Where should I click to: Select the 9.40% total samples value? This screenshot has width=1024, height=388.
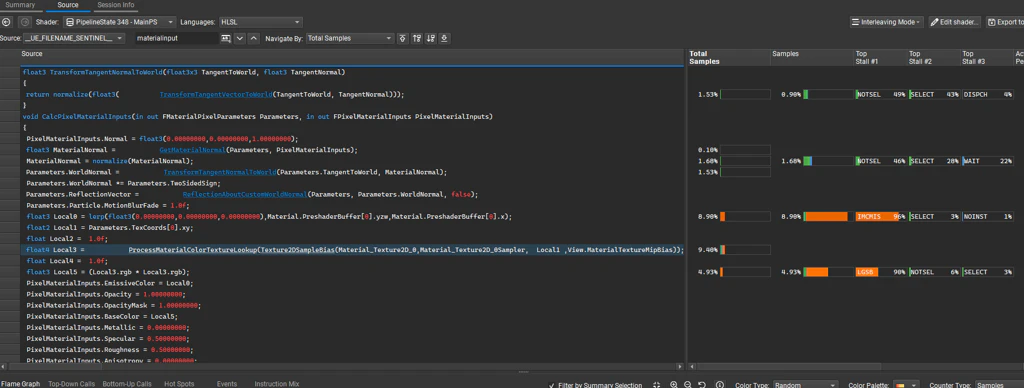click(x=708, y=250)
